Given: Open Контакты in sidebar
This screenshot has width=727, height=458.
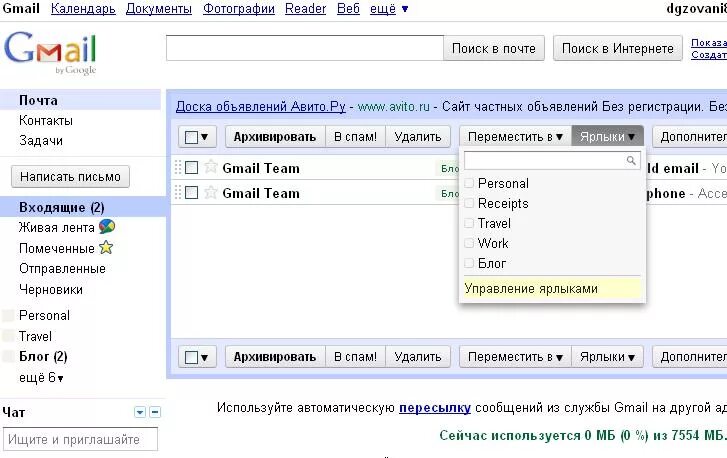Looking at the screenshot, I should coord(45,121).
